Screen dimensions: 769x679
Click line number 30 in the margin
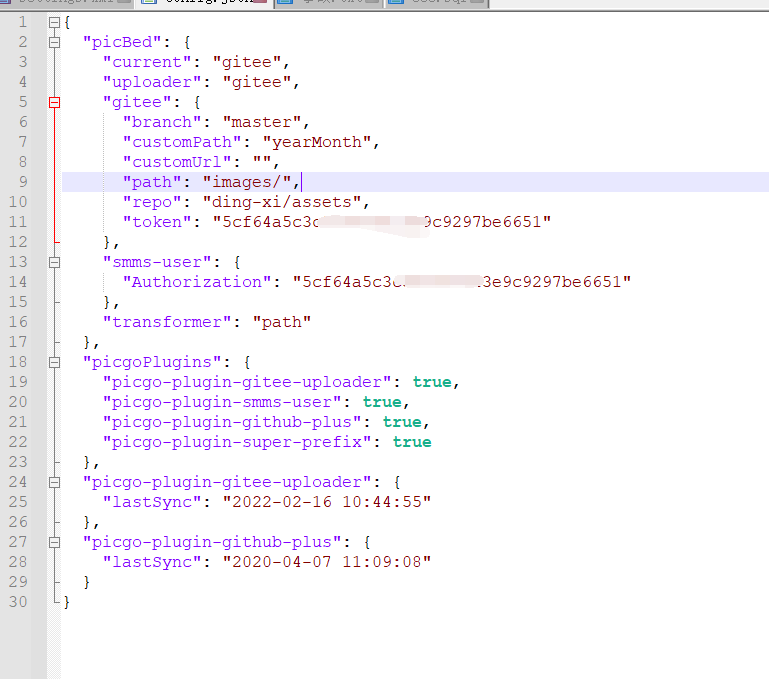pos(18,602)
